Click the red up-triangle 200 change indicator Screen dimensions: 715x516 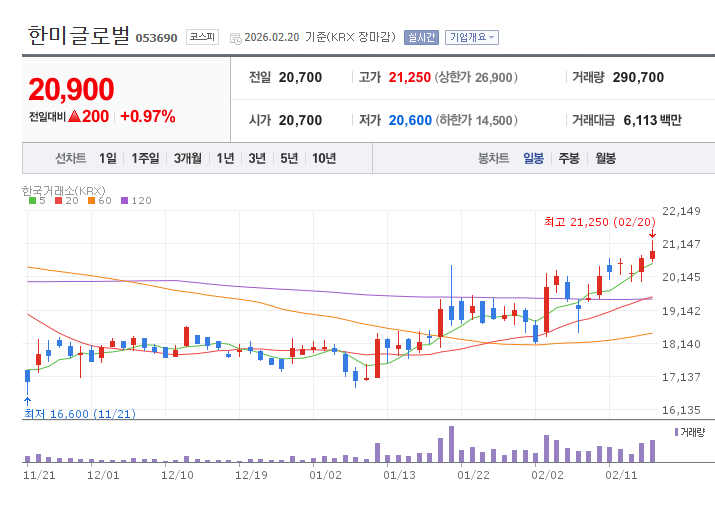click(x=88, y=117)
